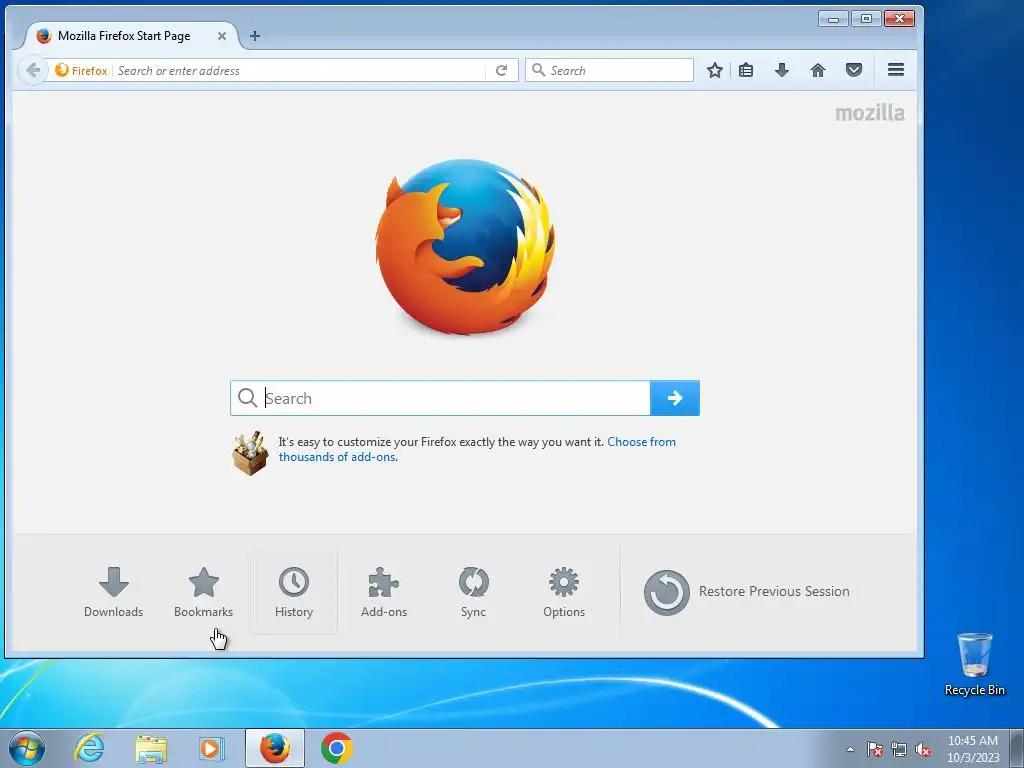Save to Pocket icon

pyautogui.click(x=854, y=70)
